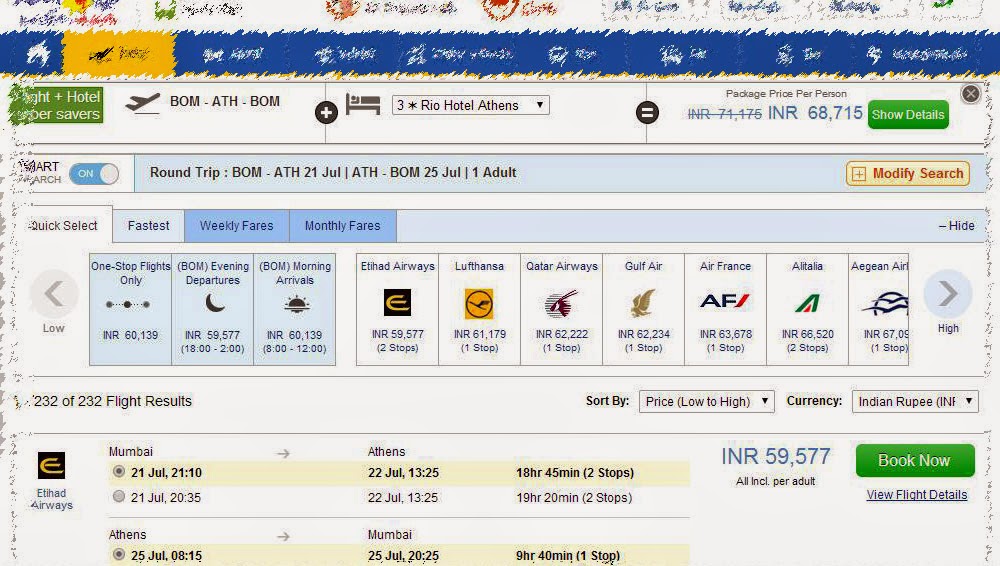
Task: Click the black plus circle icon
Action: (326, 113)
